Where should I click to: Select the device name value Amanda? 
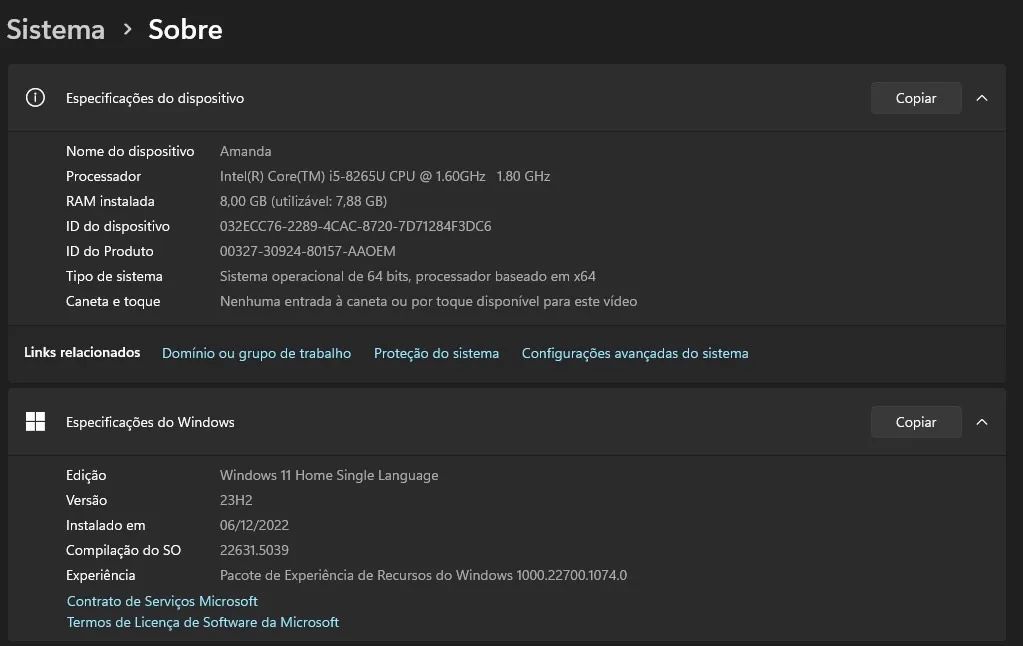245,151
